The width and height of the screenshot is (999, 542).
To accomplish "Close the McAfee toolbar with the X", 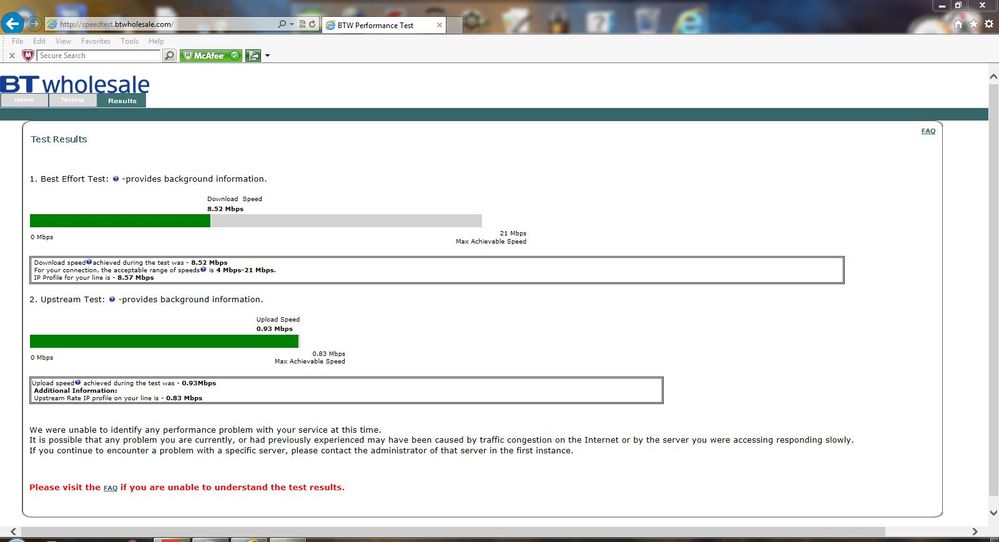I will (x=11, y=56).
